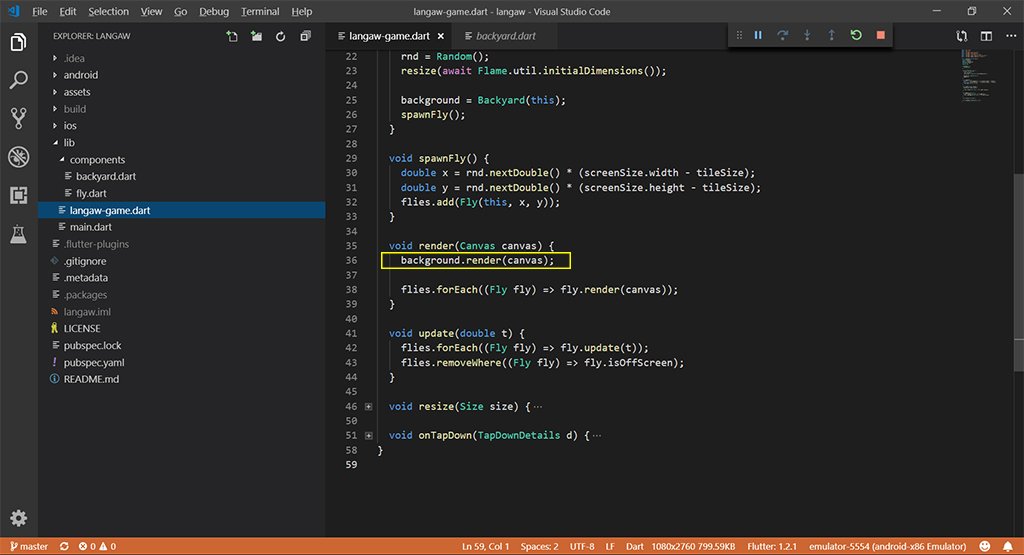This screenshot has height=555, width=1024.
Task: Split the editor to the right
Action: (986, 36)
